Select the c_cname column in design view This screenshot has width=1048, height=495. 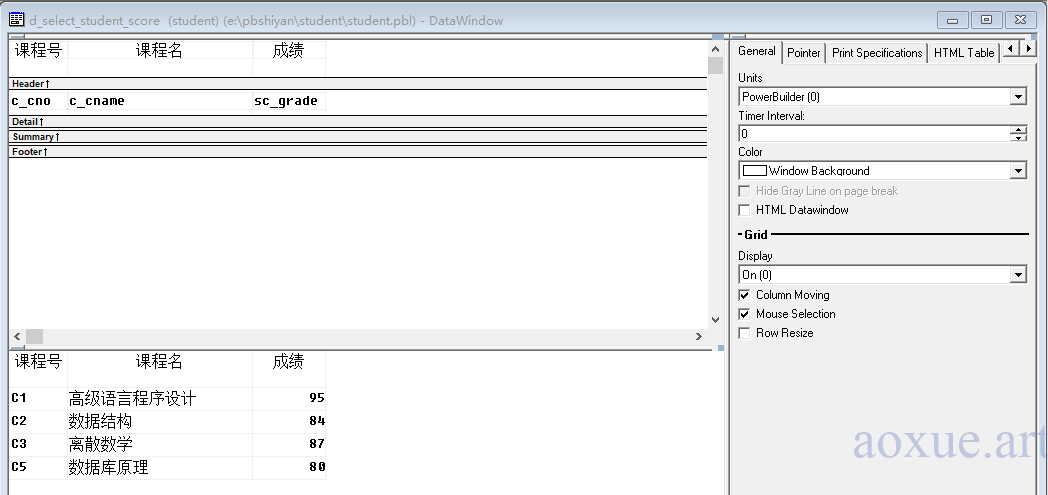[160, 101]
